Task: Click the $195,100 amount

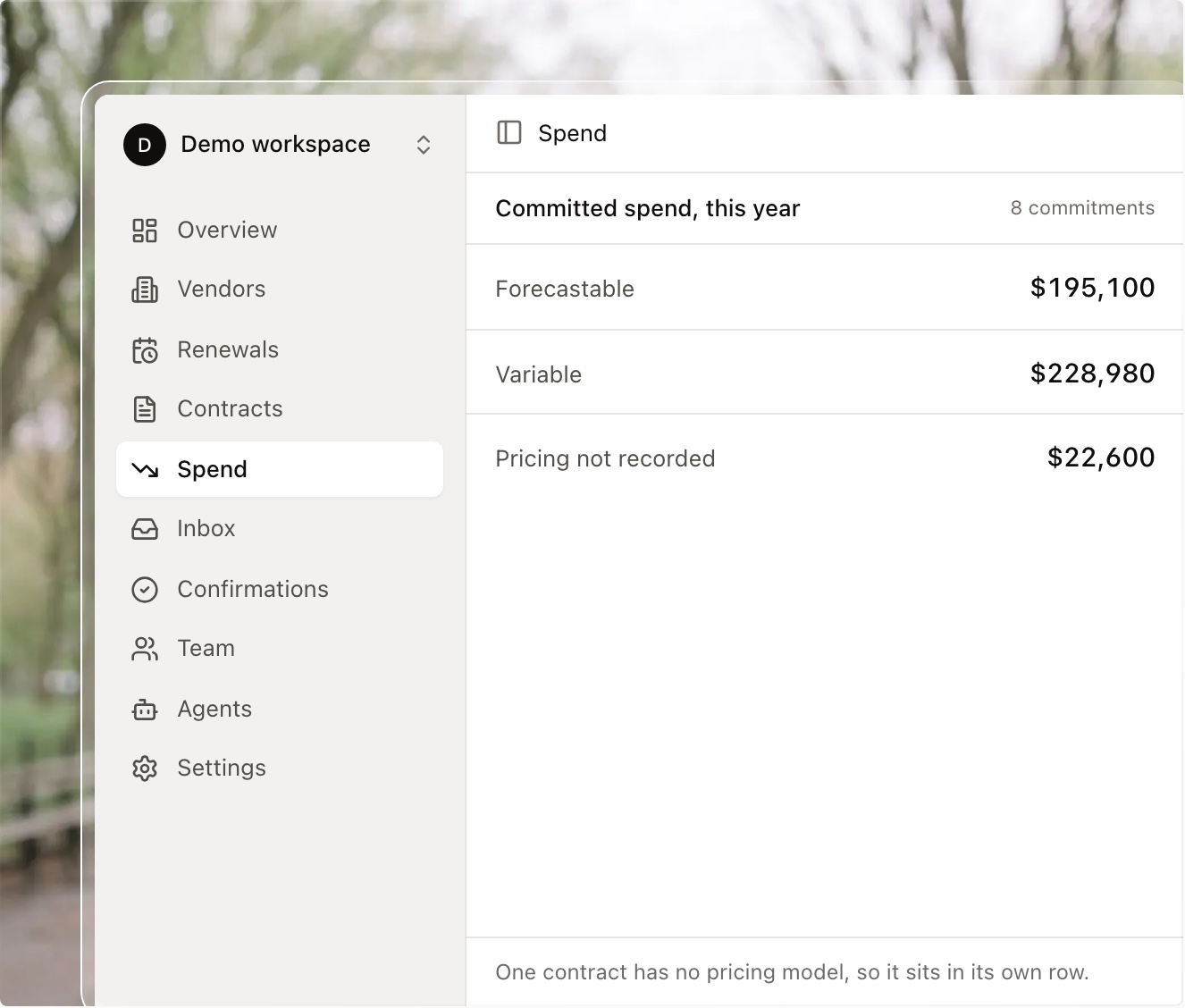Action: tap(1092, 288)
